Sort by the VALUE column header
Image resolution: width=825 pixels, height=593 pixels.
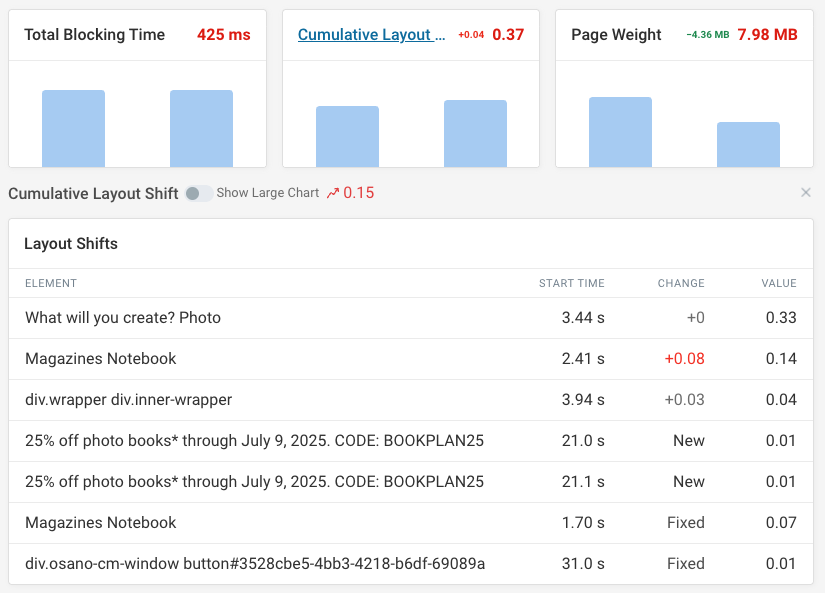point(778,283)
